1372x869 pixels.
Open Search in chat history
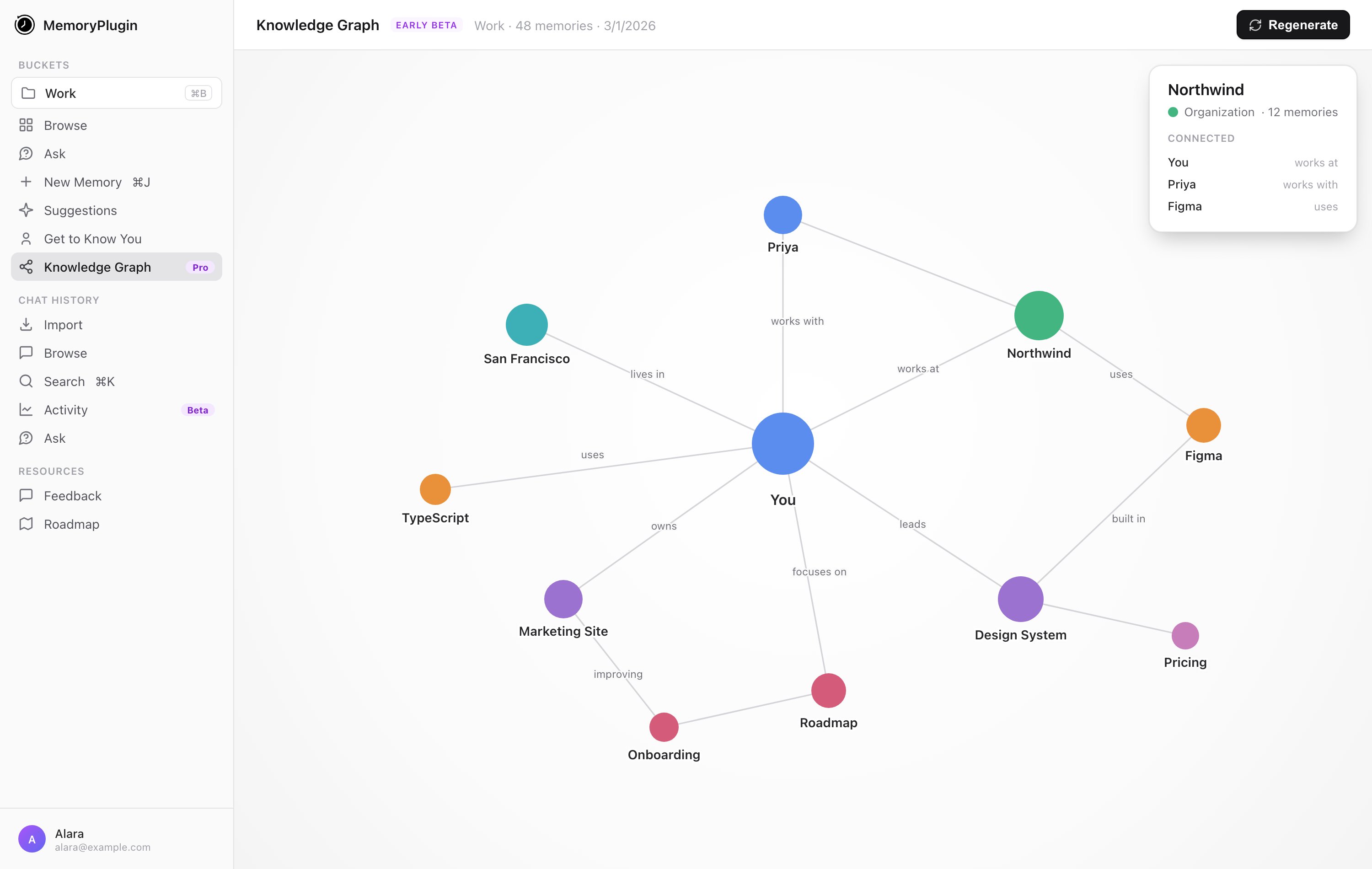(x=116, y=381)
